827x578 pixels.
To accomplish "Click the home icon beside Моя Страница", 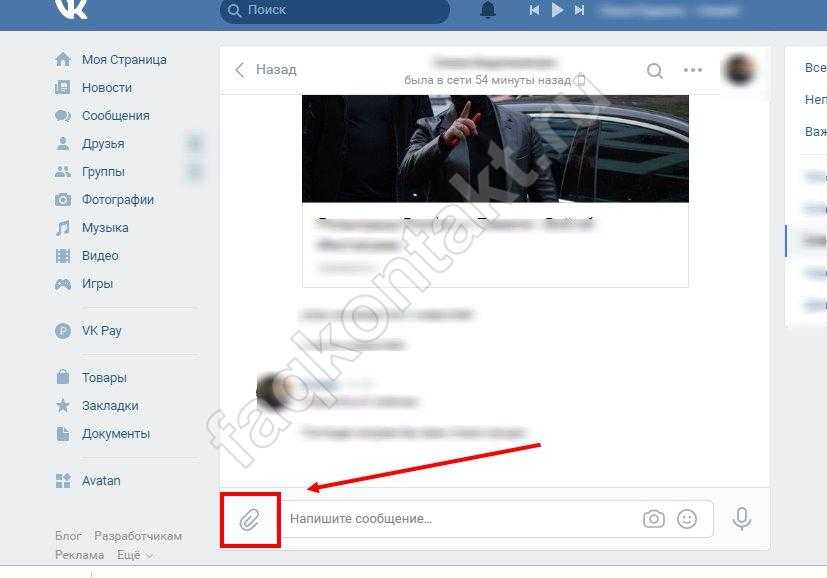I will 63,59.
